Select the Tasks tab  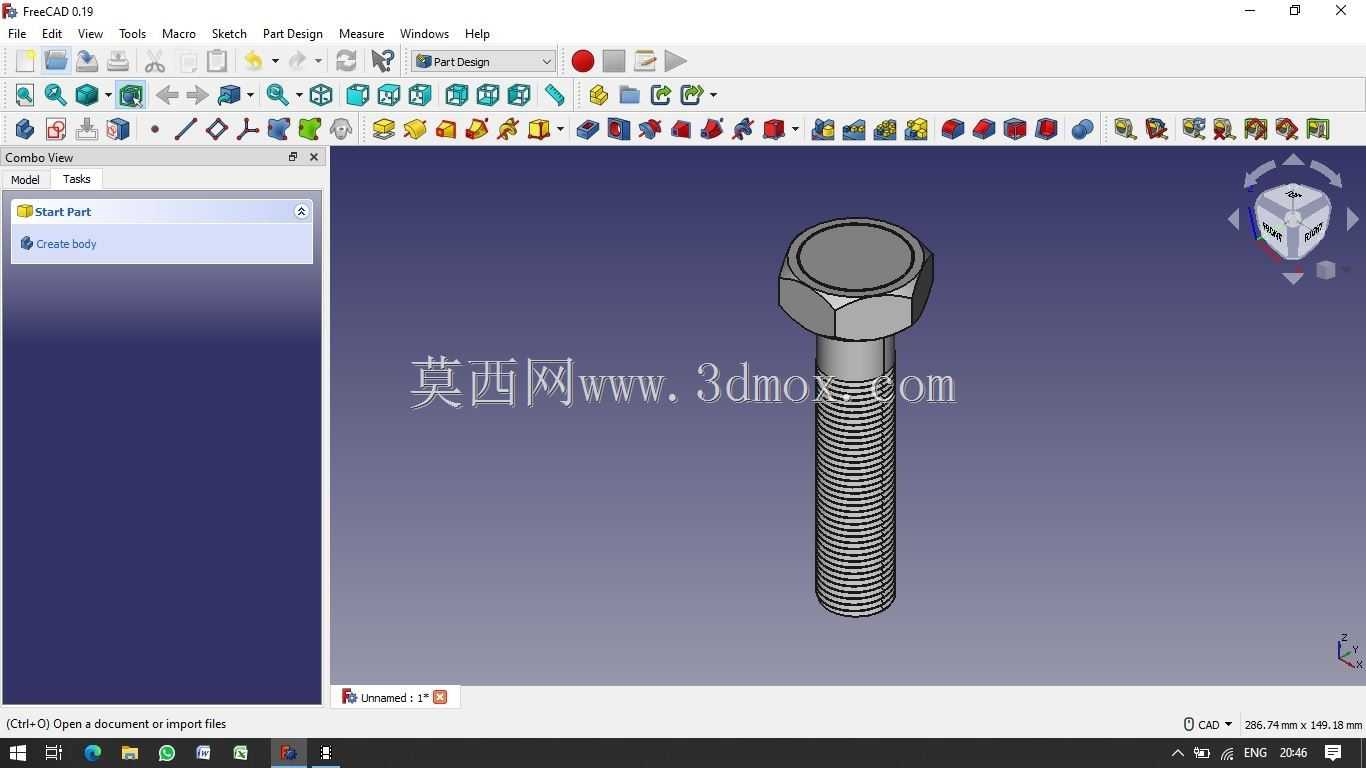[x=77, y=179]
